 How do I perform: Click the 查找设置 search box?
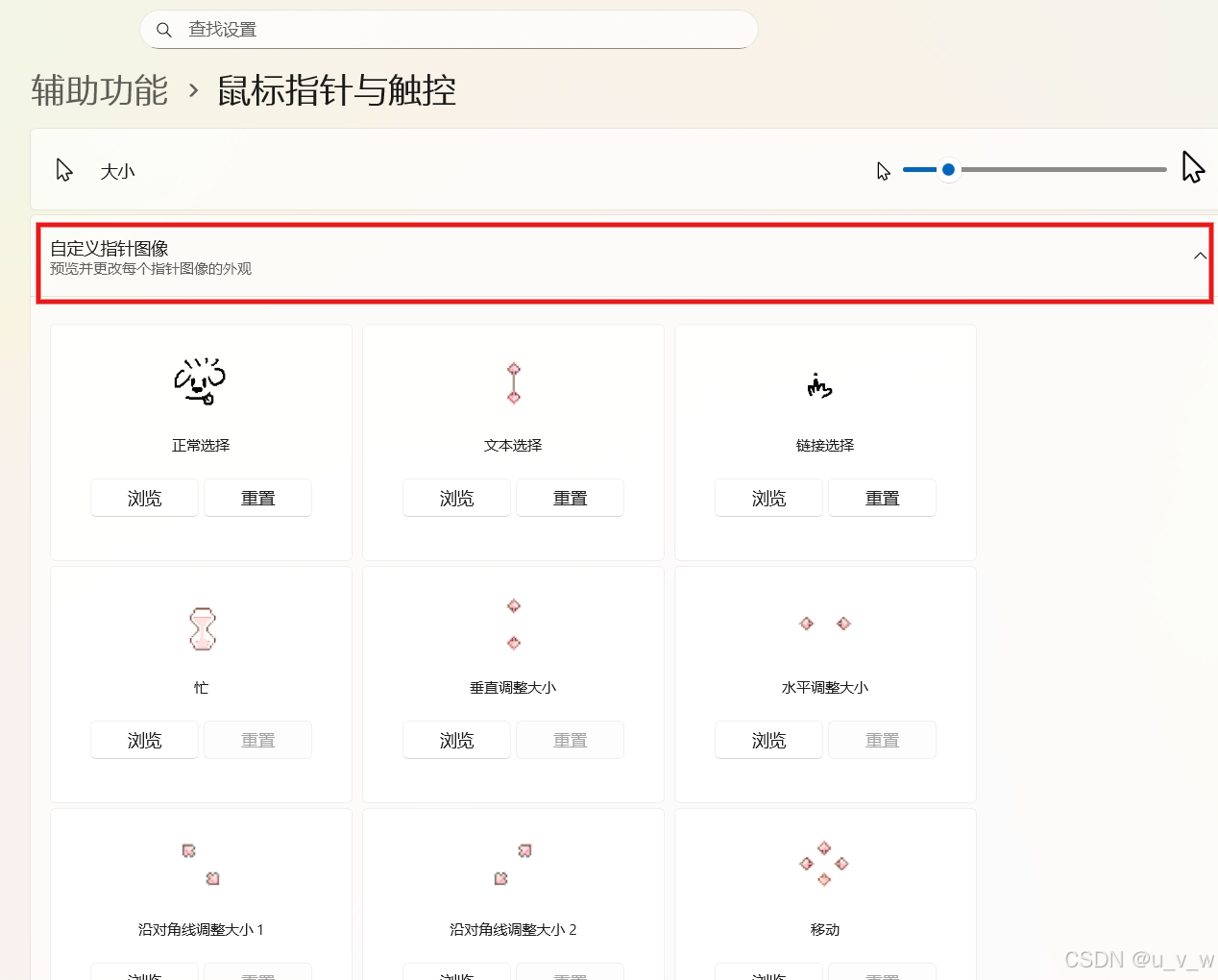coord(449,30)
